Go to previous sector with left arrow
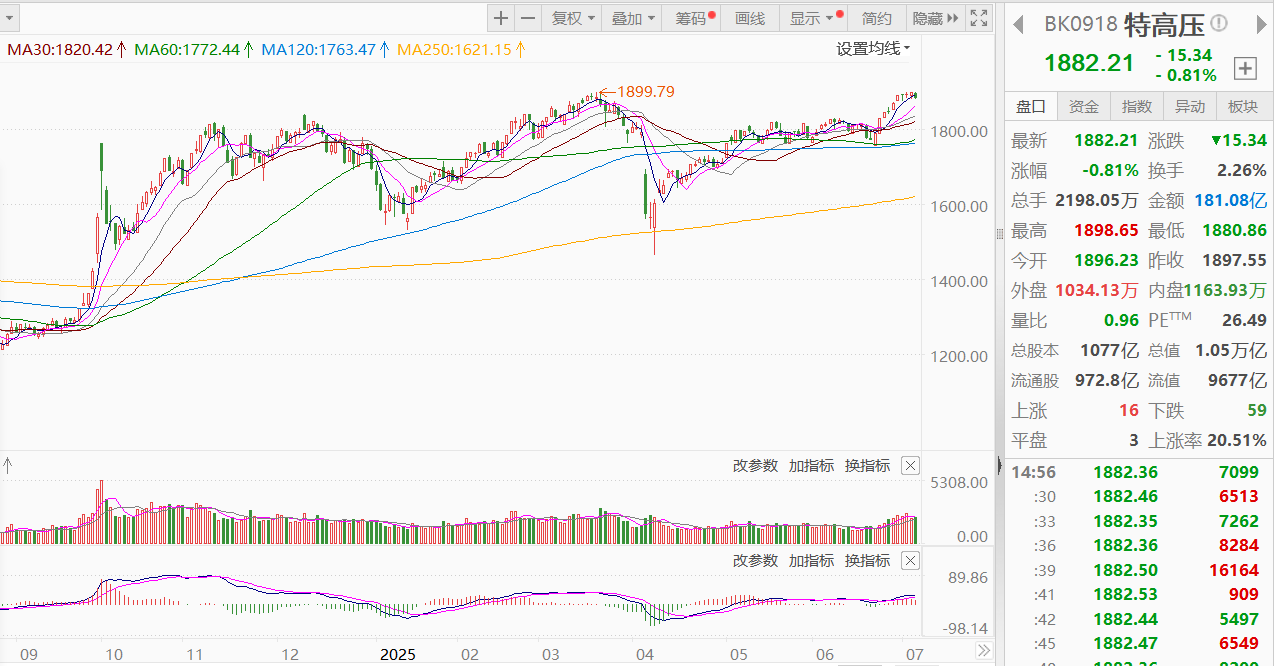Screen dimensions: 1274x666 click(1018, 23)
